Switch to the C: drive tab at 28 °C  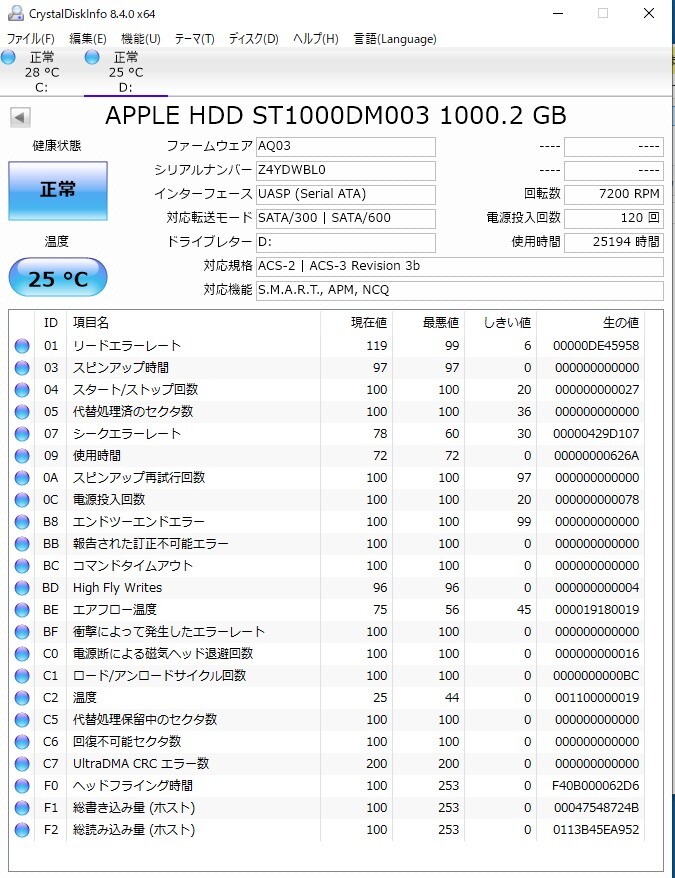(x=42, y=72)
